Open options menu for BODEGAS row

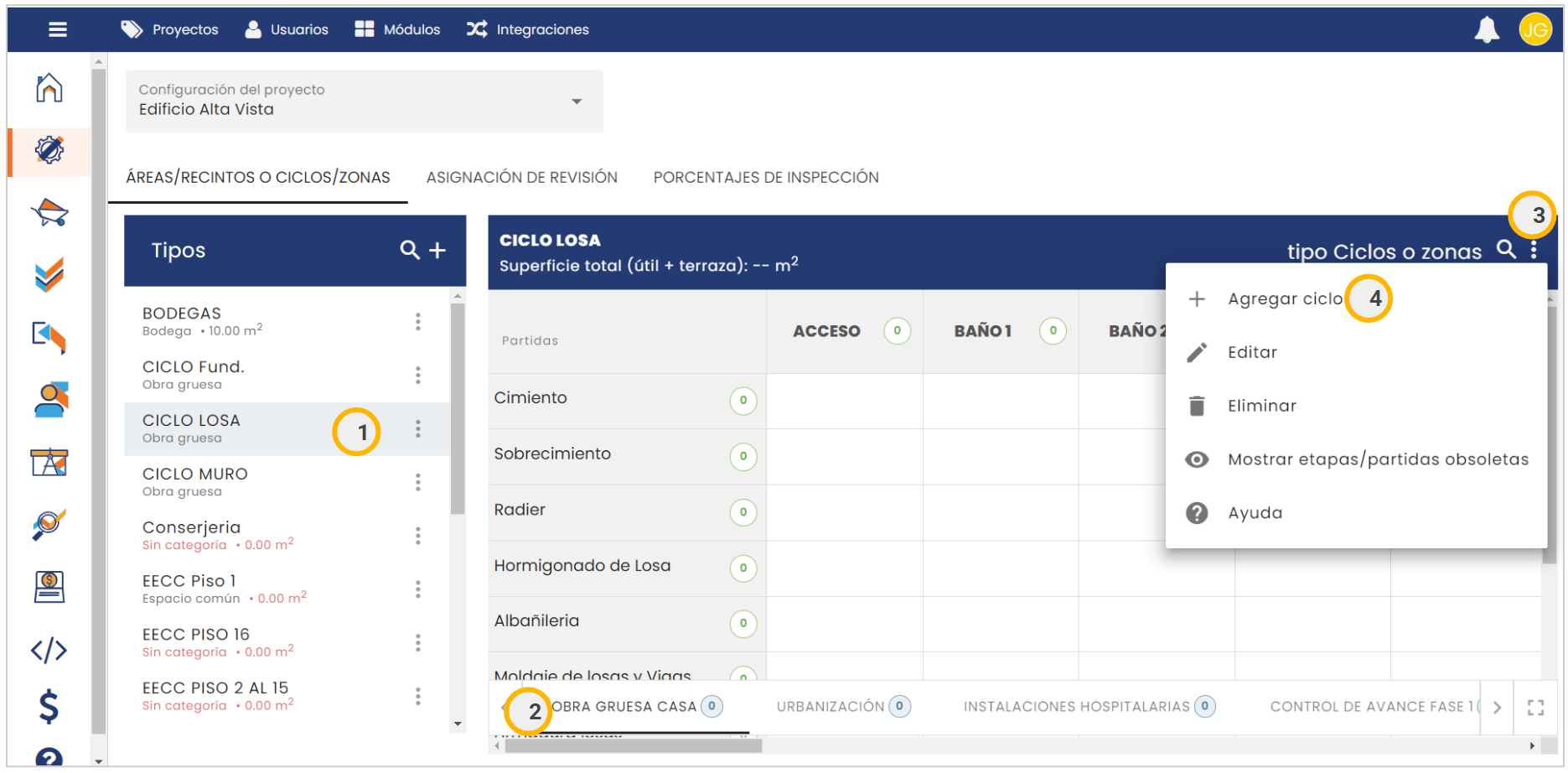[x=418, y=322]
